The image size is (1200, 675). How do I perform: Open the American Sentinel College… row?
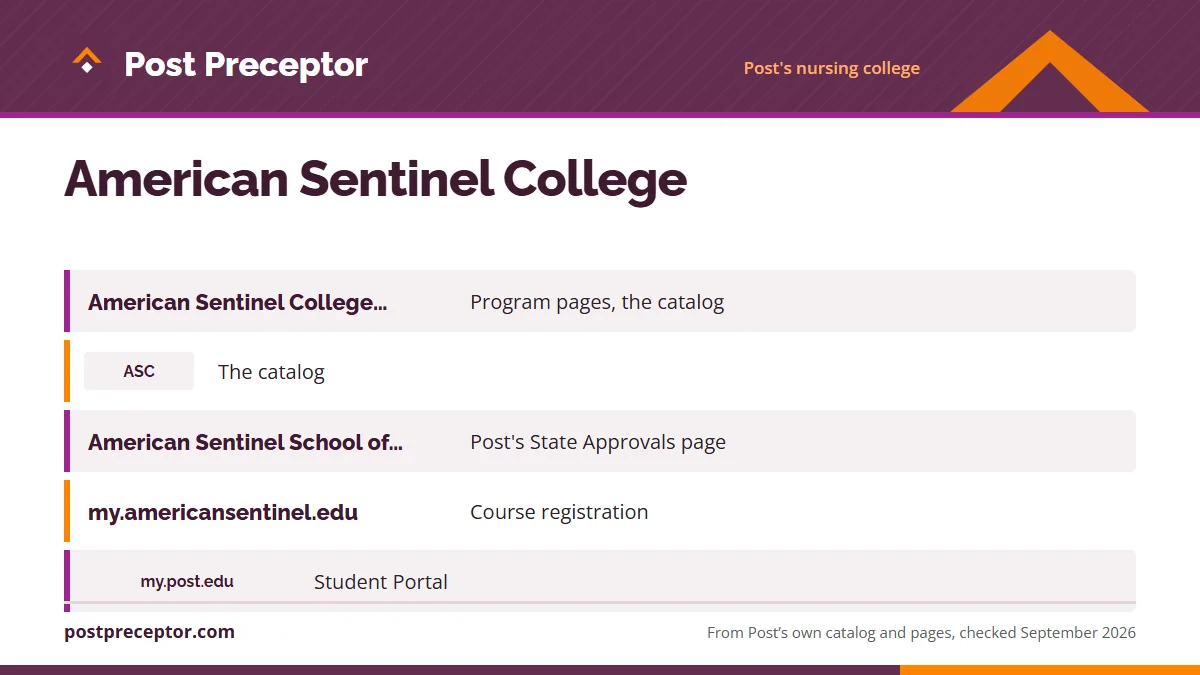(x=600, y=301)
